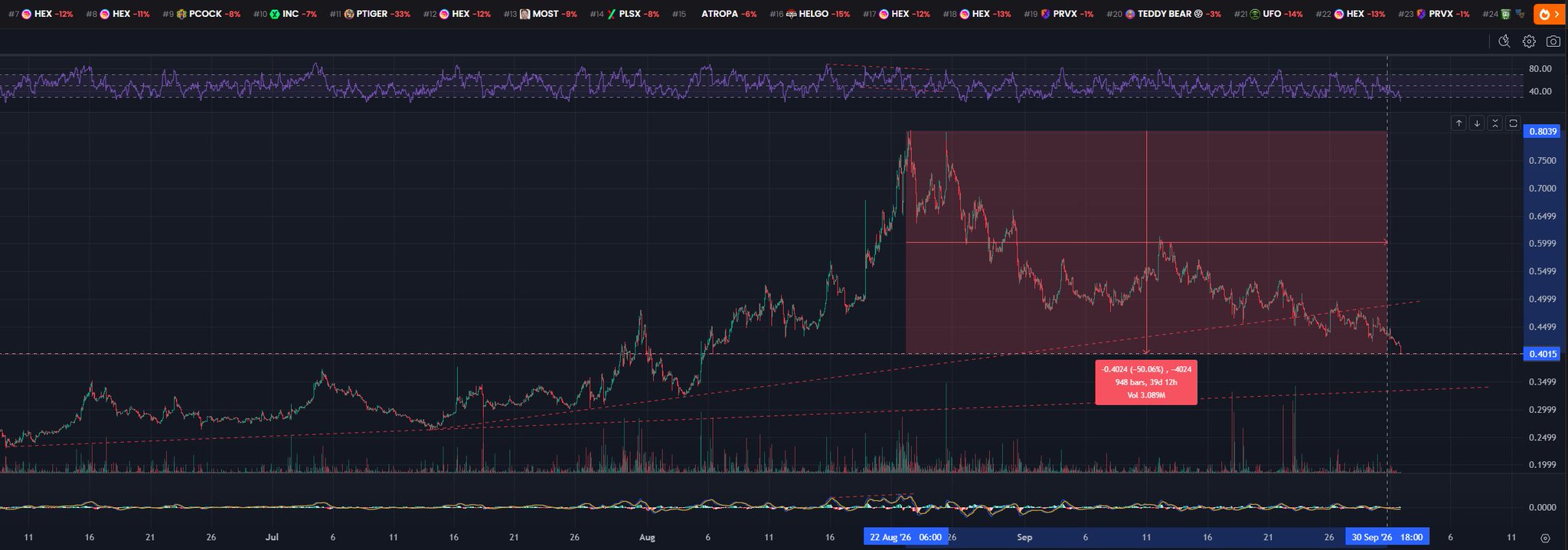Open the #12 HEX ticker entry
The width and height of the screenshot is (1568, 550).
[x=457, y=14]
